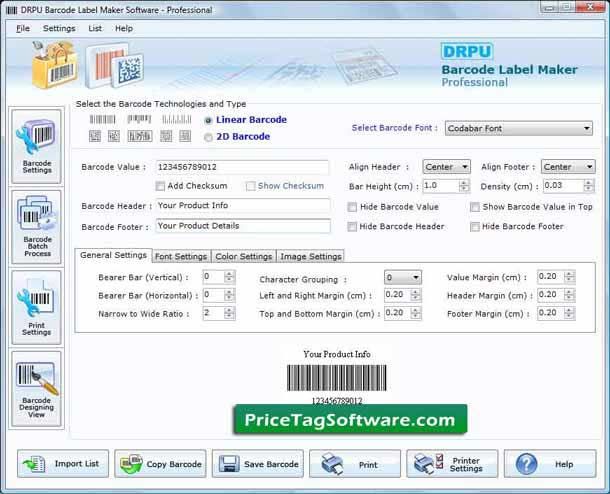
Task: Select the first 2D barcode sample icon
Action: coord(95,136)
